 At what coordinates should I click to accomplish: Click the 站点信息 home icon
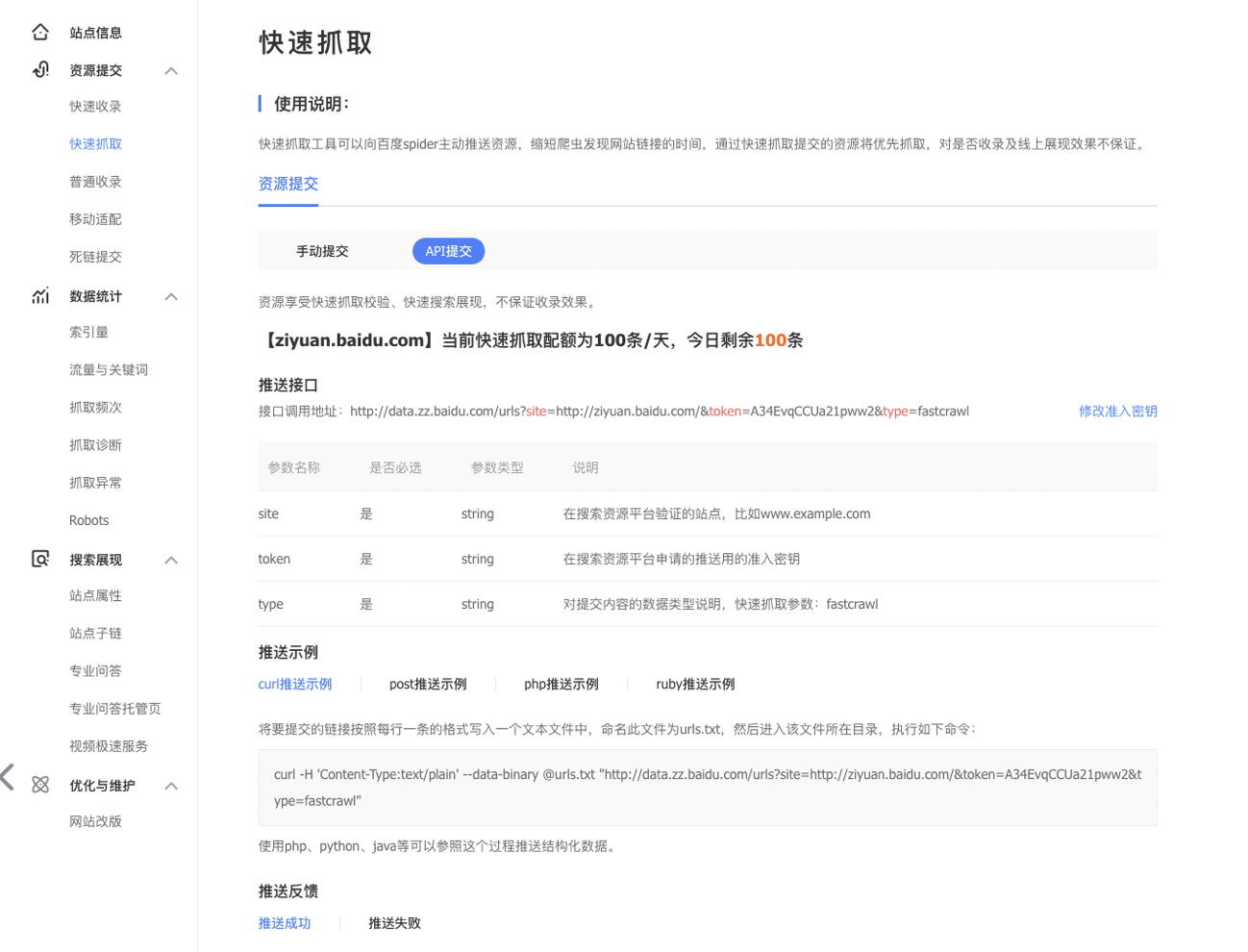point(39,32)
